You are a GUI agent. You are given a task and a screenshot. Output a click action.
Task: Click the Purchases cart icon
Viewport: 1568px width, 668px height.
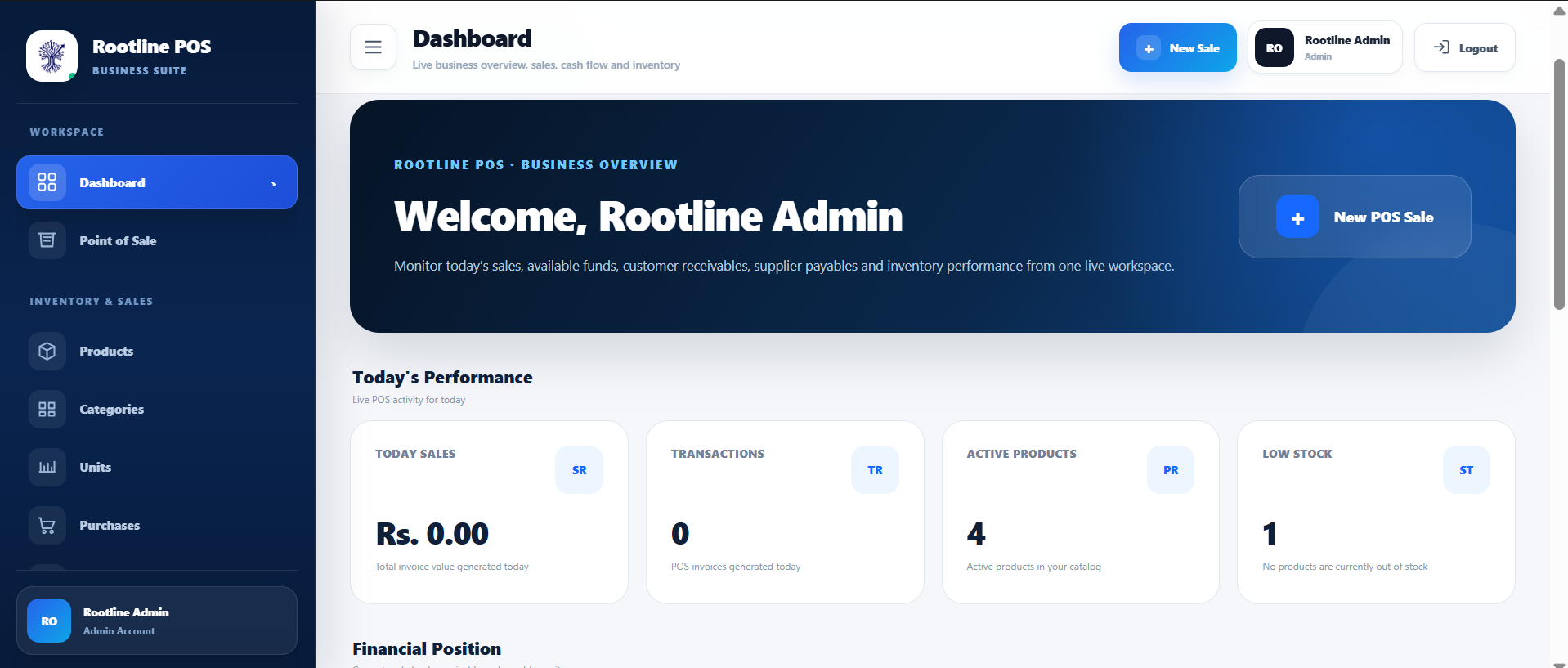pyautogui.click(x=47, y=525)
